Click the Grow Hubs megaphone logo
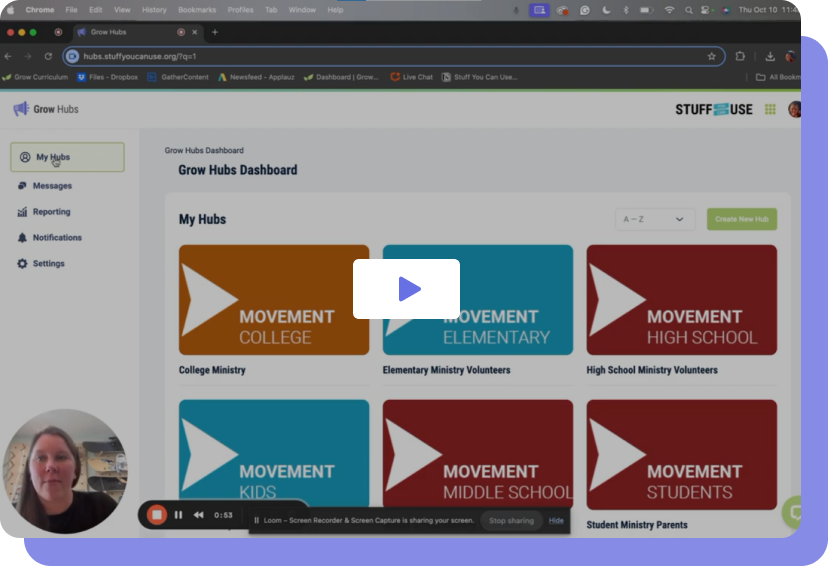This screenshot has height=566, width=828. [x=21, y=109]
